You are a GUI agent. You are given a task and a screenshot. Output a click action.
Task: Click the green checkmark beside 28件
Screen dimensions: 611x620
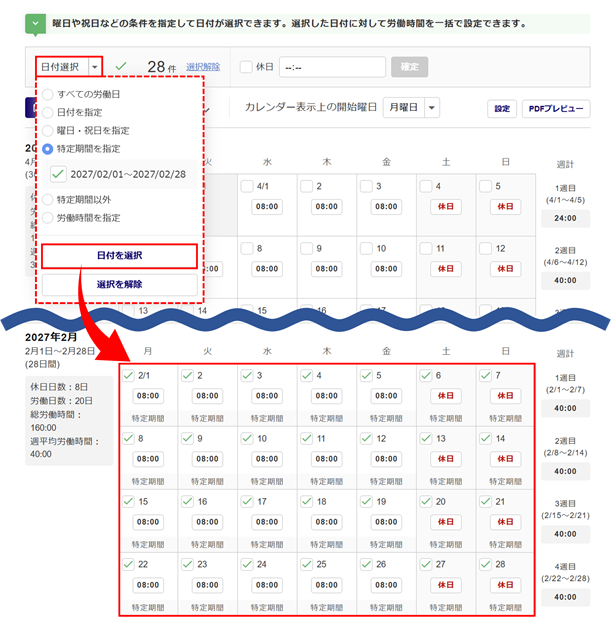tap(122, 66)
